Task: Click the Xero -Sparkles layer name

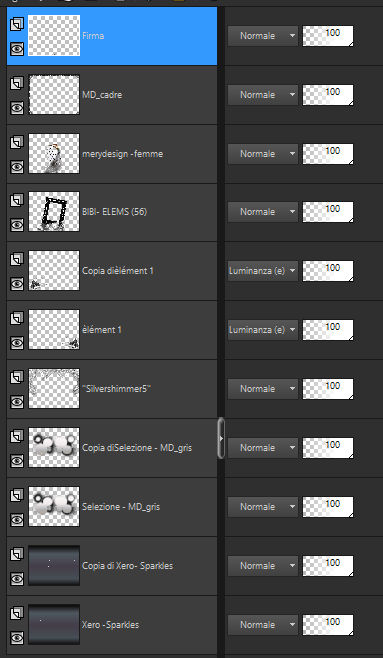Action: (110, 625)
